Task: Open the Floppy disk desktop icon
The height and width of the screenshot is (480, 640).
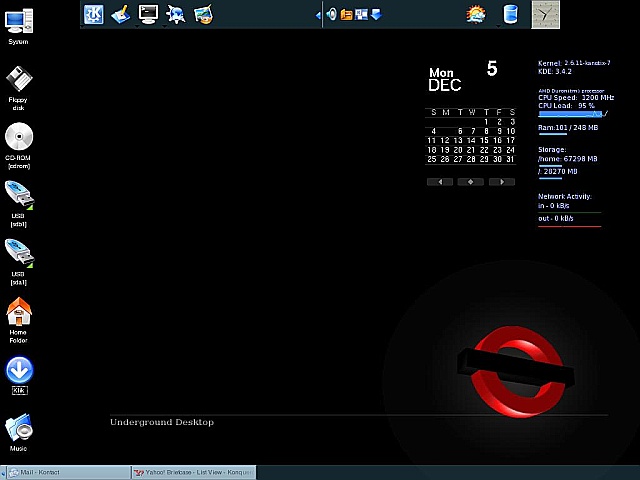Action: (18, 88)
